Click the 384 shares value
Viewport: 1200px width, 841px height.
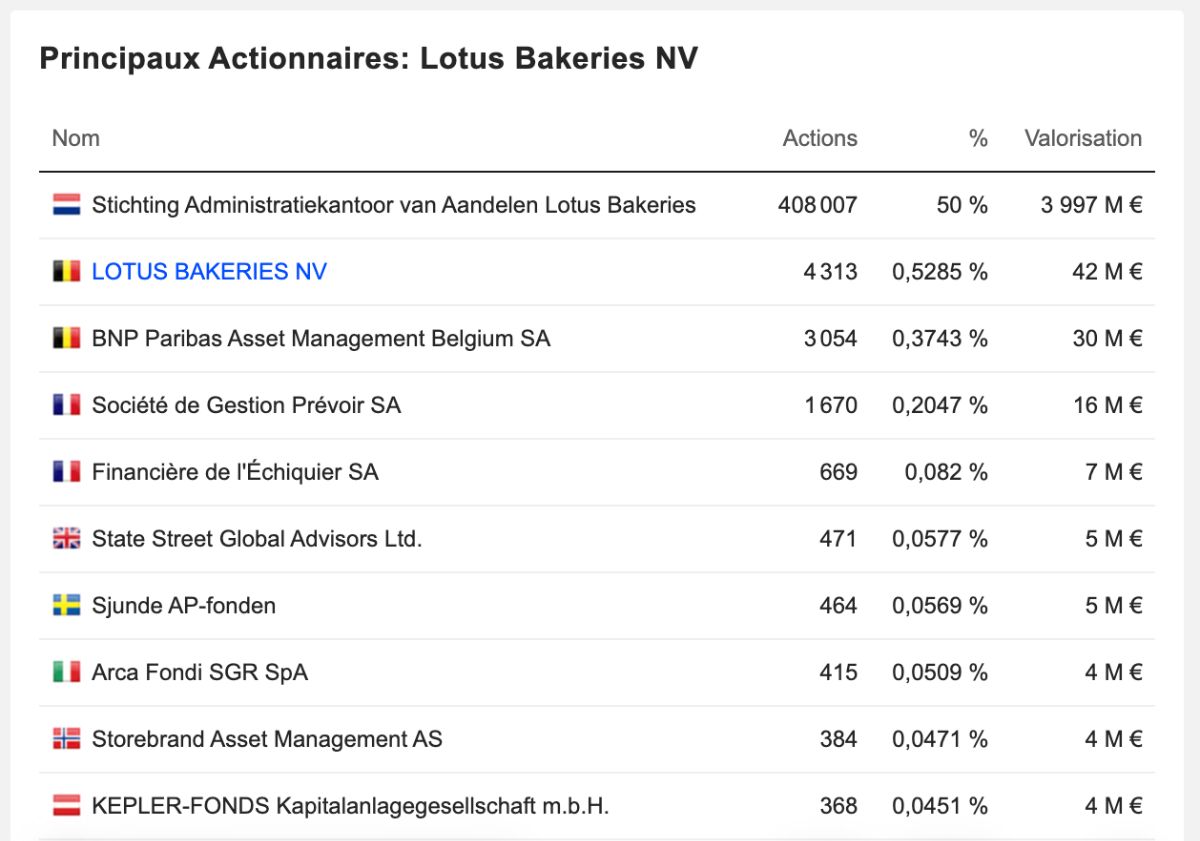838,739
